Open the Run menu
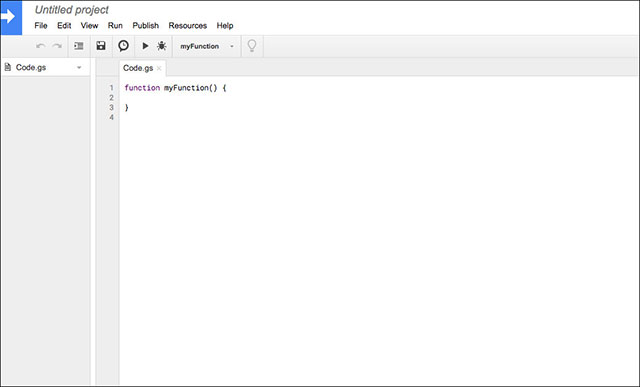This screenshot has width=640, height=387. [115, 25]
